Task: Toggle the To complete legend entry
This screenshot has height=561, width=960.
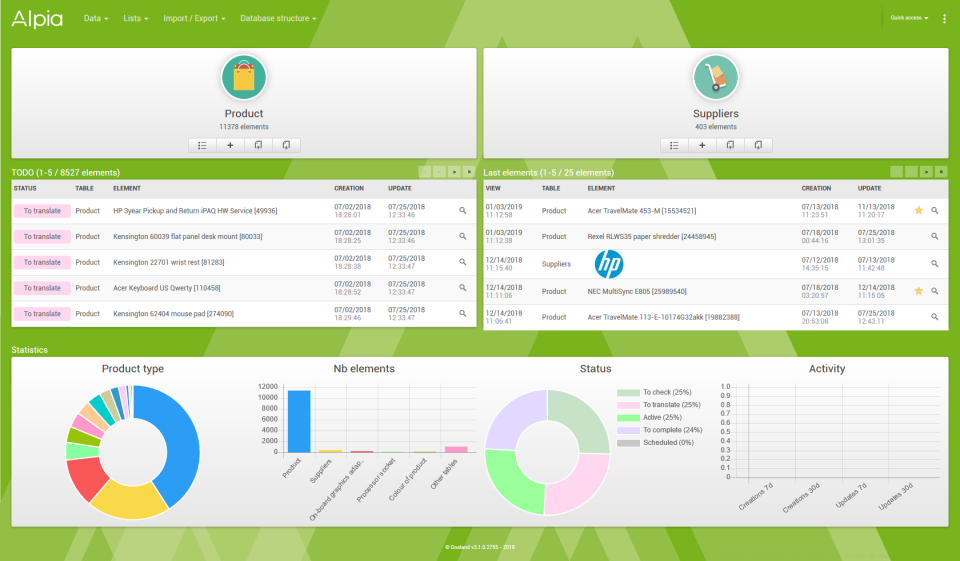Action: (x=660, y=430)
